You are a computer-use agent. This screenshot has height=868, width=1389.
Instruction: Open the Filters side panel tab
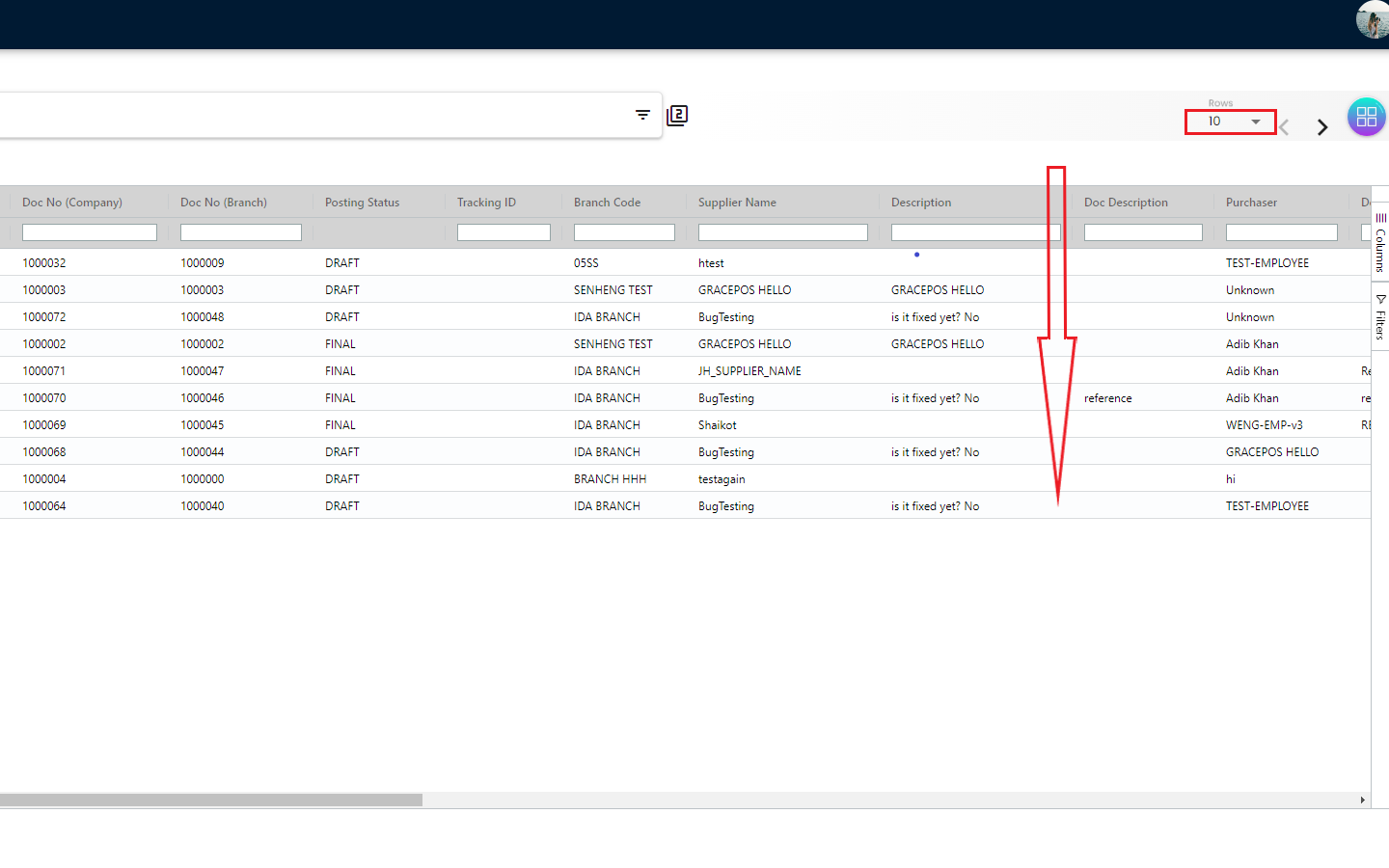pyautogui.click(x=1380, y=317)
